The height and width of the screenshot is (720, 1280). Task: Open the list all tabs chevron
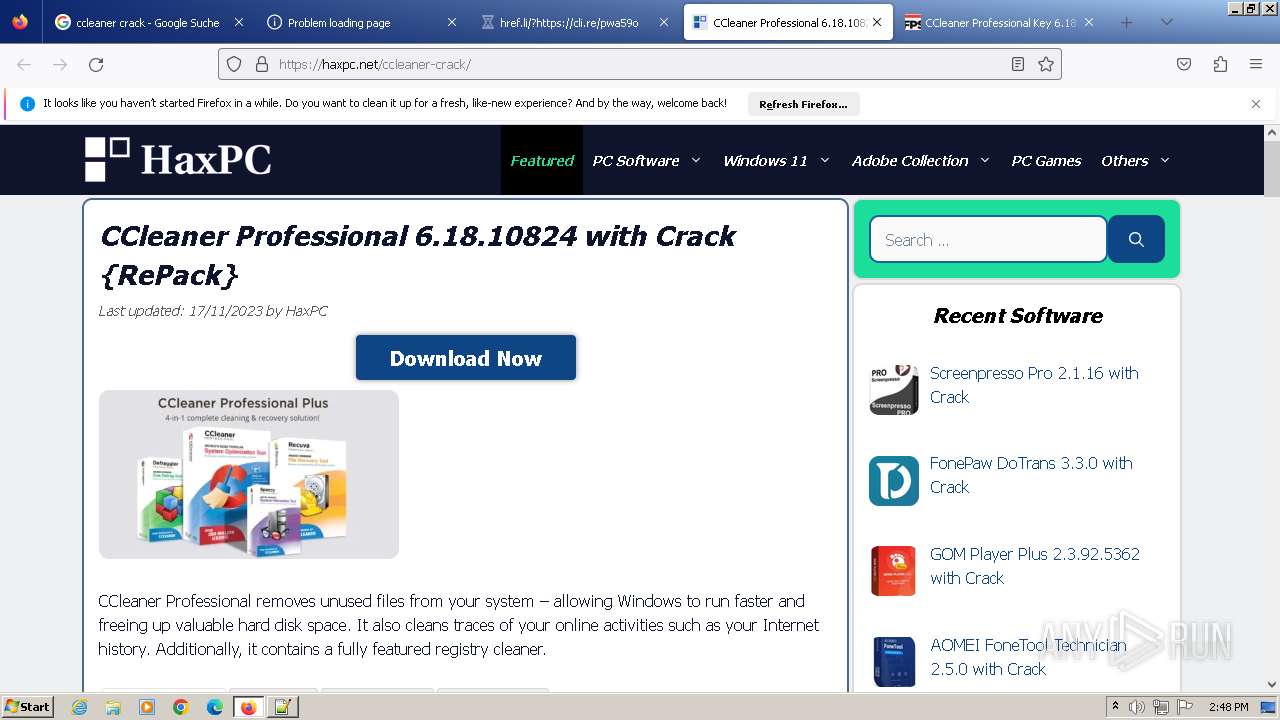click(1166, 22)
